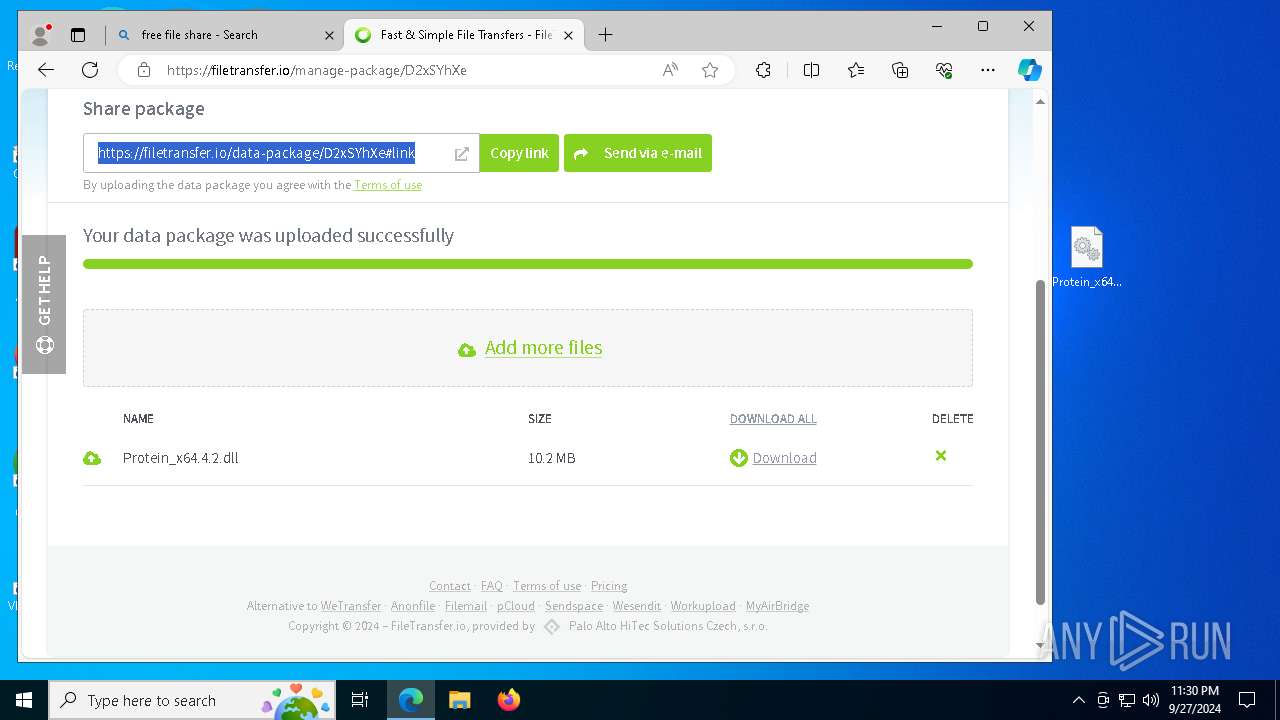Open the MyAirBridge alternative link
The width and height of the screenshot is (1280, 720).
777,606
